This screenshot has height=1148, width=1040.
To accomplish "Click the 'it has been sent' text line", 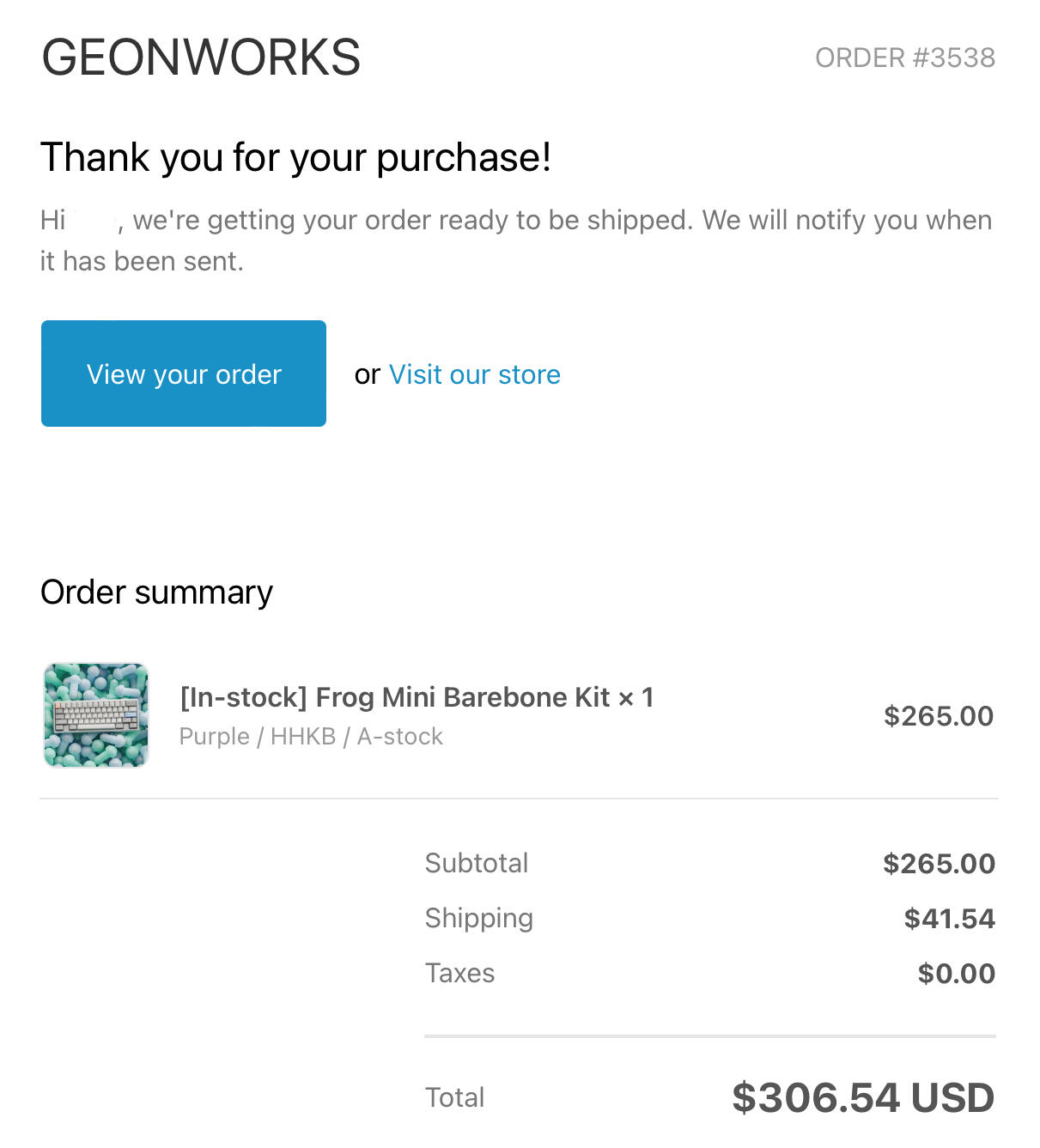I will 142,261.
